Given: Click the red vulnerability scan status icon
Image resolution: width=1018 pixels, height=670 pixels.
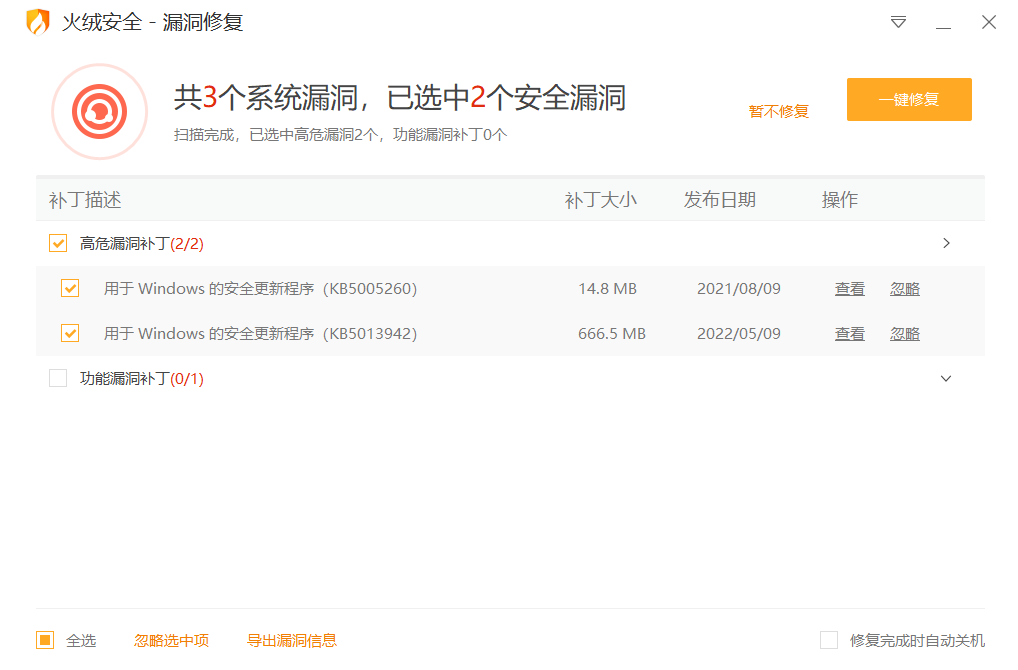Looking at the screenshot, I should click(x=99, y=111).
